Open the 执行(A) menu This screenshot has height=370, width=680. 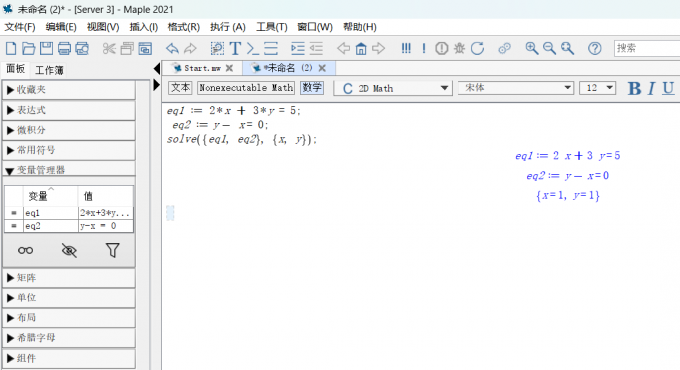point(228,27)
